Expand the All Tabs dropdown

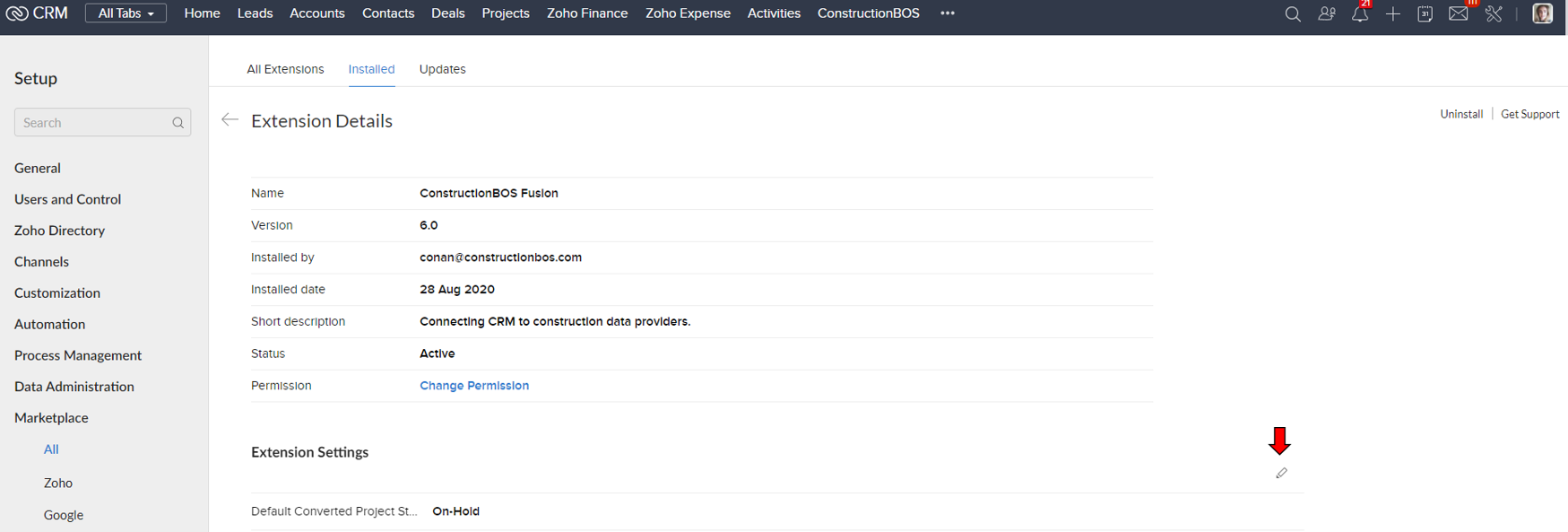tap(126, 13)
